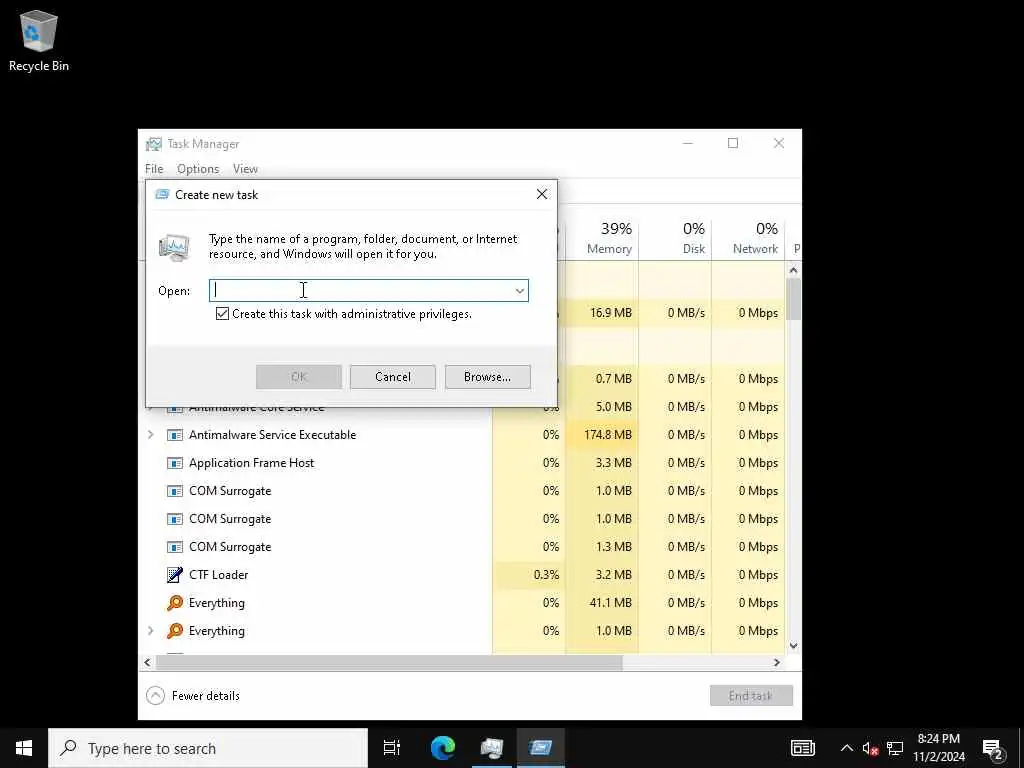Open the Options menu
Image resolution: width=1024 pixels, height=768 pixels.
198,169
